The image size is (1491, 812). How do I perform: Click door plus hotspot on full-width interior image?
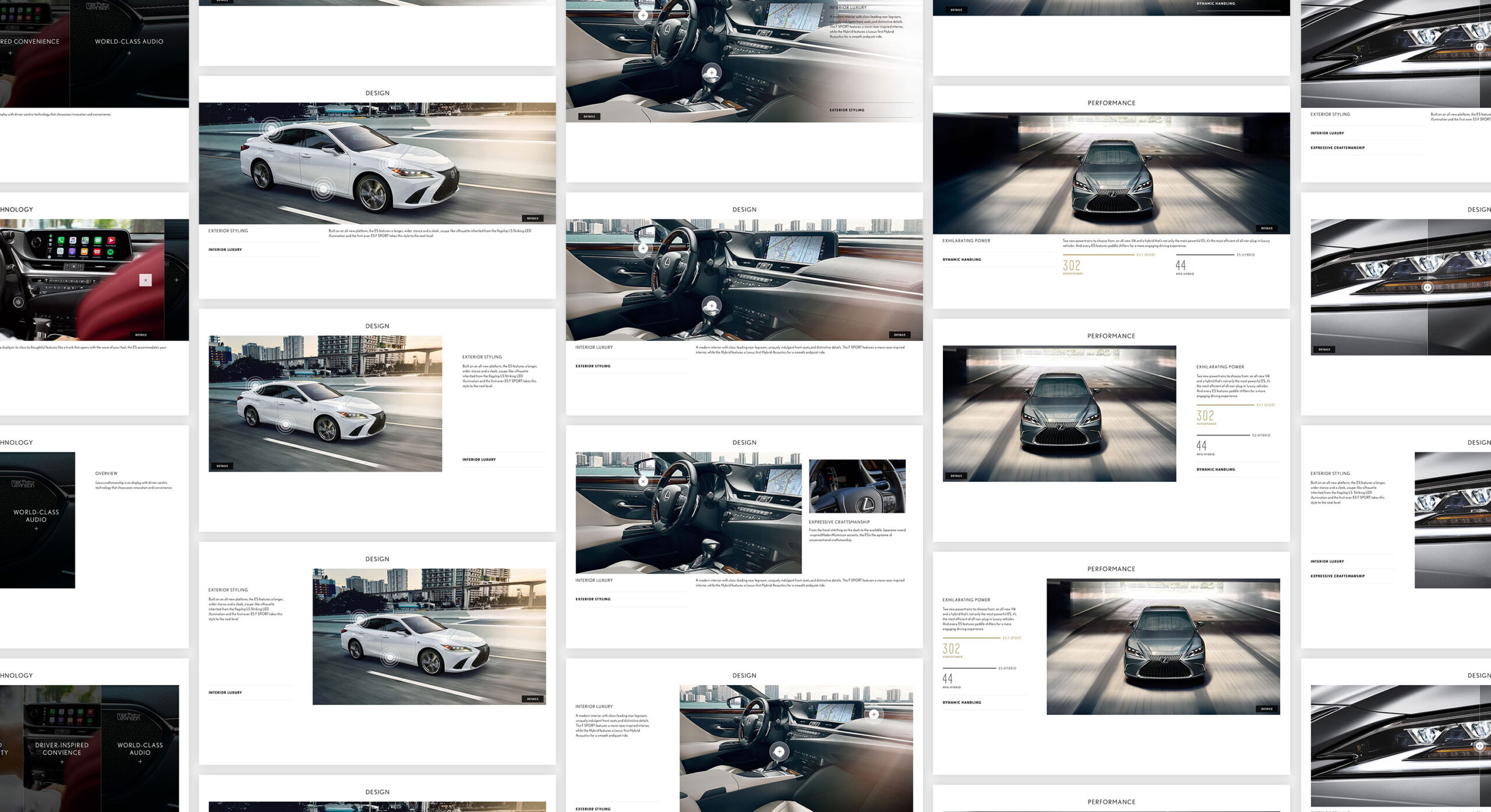(643, 249)
